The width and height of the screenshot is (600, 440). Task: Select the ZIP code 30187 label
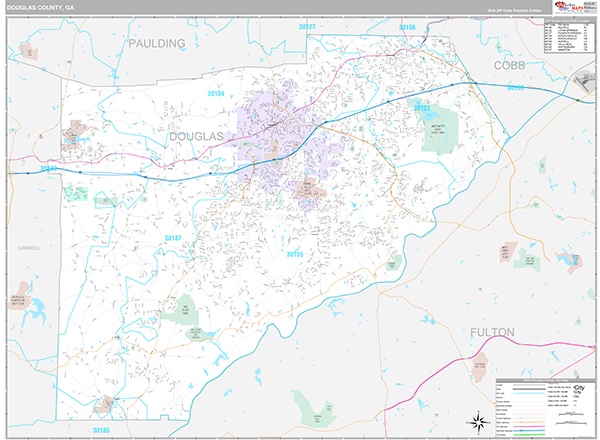point(173,238)
